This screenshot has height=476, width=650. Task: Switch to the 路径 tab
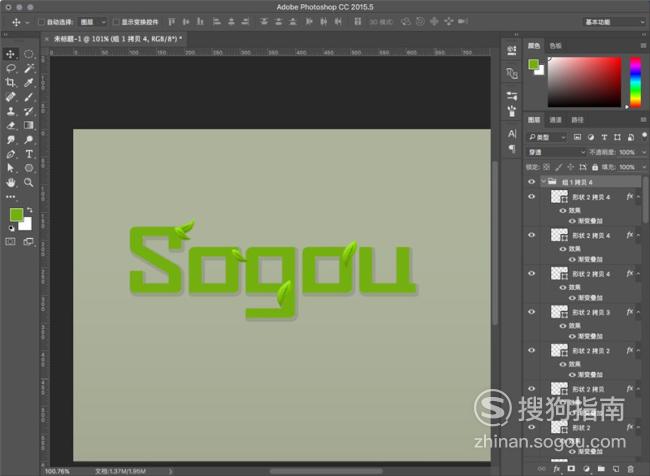tap(577, 120)
